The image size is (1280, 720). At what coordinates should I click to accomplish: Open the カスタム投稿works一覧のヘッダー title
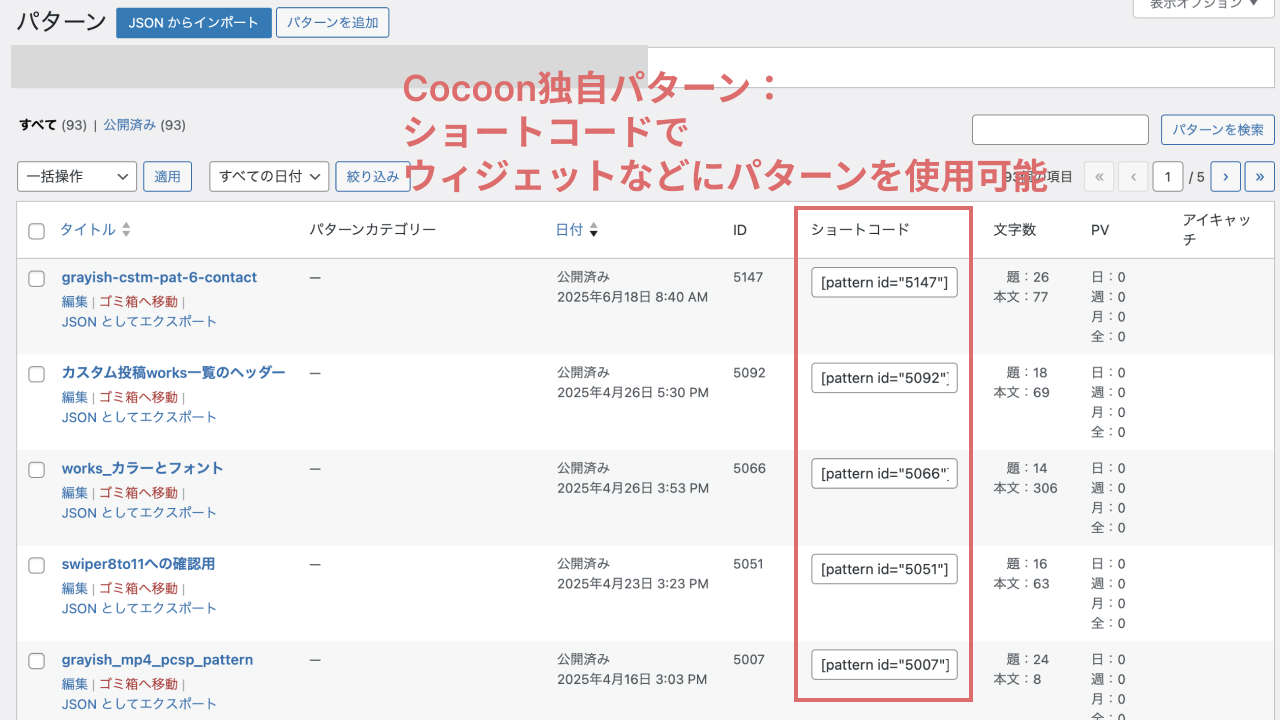173,373
